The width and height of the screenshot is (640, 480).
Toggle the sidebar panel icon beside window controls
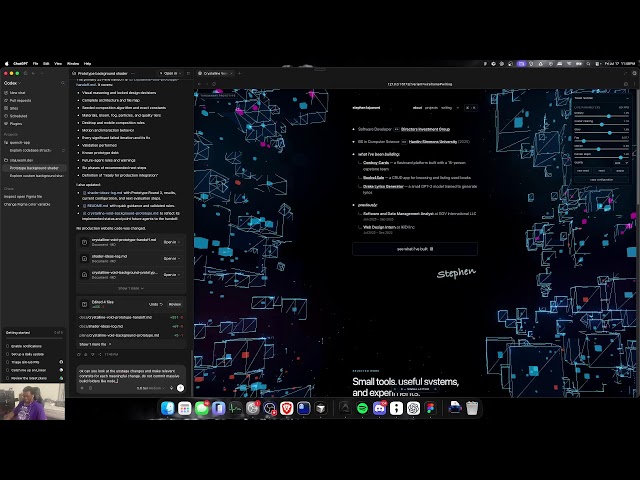(x=25, y=73)
